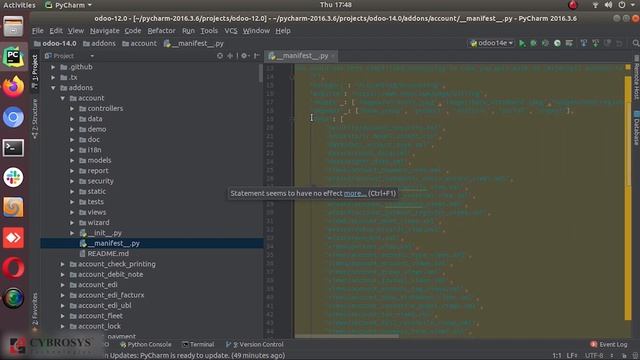This screenshot has height=360, width=640.
Task: Launch Firefox from the dock
Action: point(13,87)
